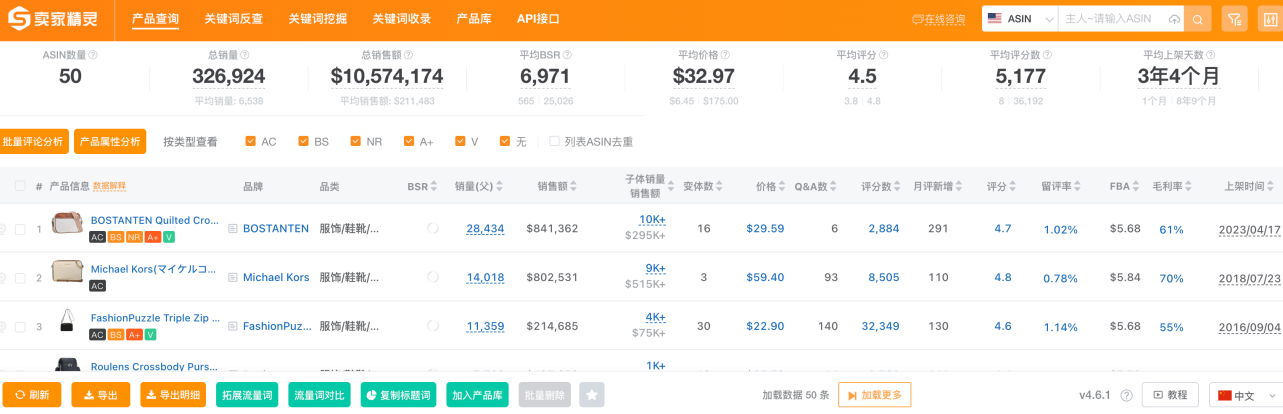Image resolution: width=1283 pixels, height=414 pixels.
Task: Click help icon next to 平均评分数
Action: 1049,55
